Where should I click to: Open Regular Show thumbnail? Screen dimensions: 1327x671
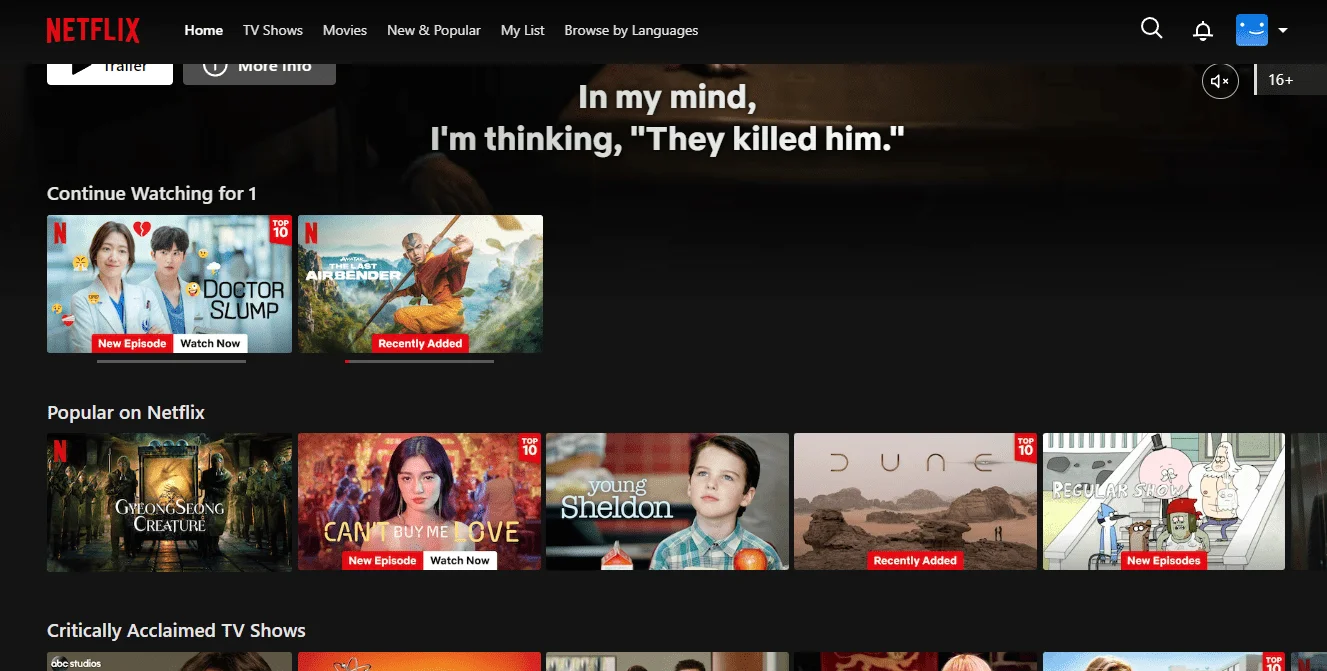(1164, 502)
